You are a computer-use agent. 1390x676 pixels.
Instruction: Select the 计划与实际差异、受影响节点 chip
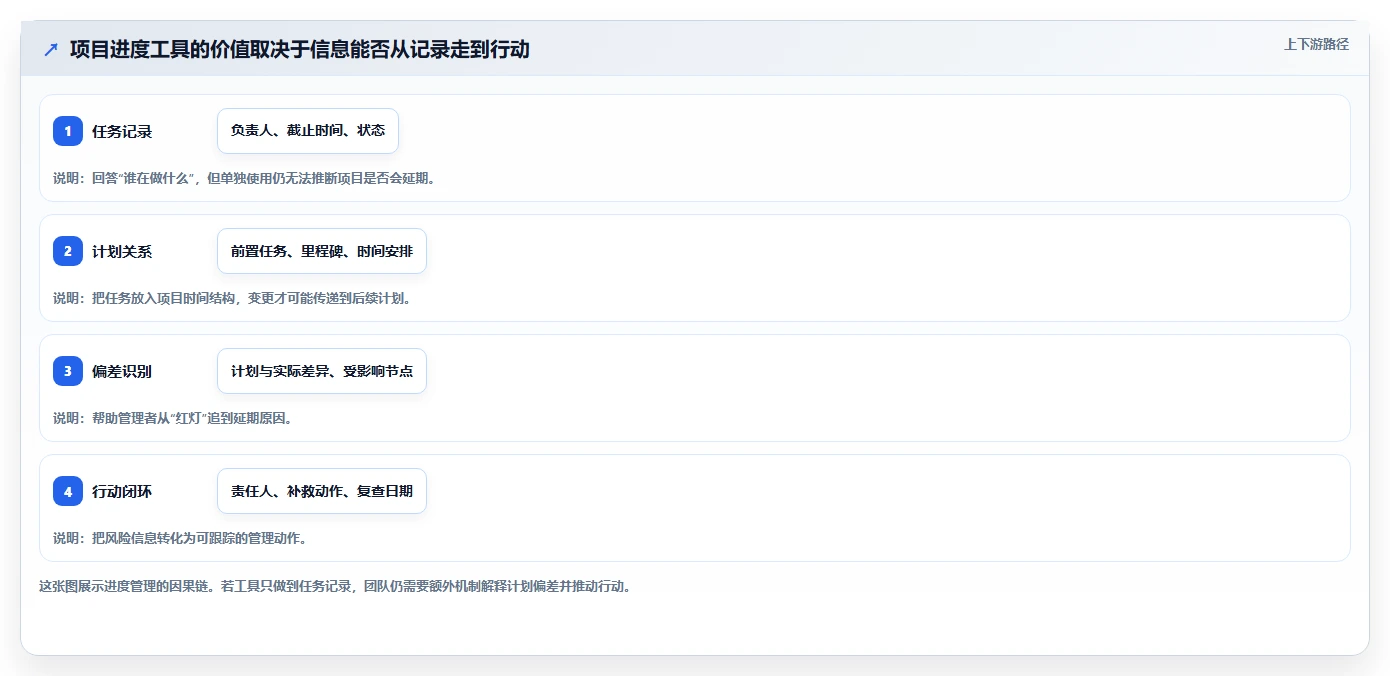pos(322,371)
